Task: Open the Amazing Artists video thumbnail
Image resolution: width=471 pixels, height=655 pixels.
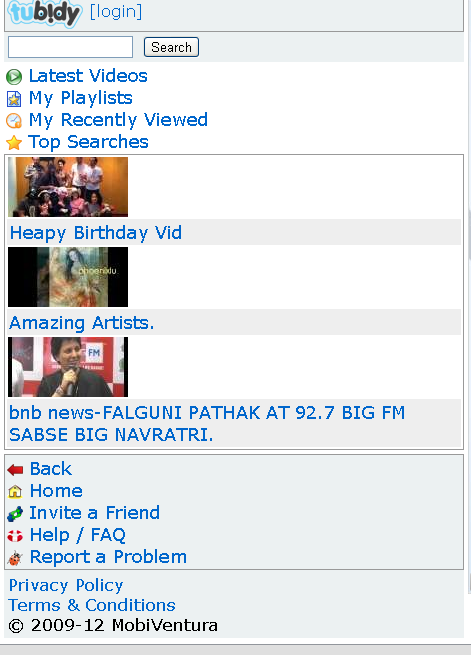Action: [68, 277]
